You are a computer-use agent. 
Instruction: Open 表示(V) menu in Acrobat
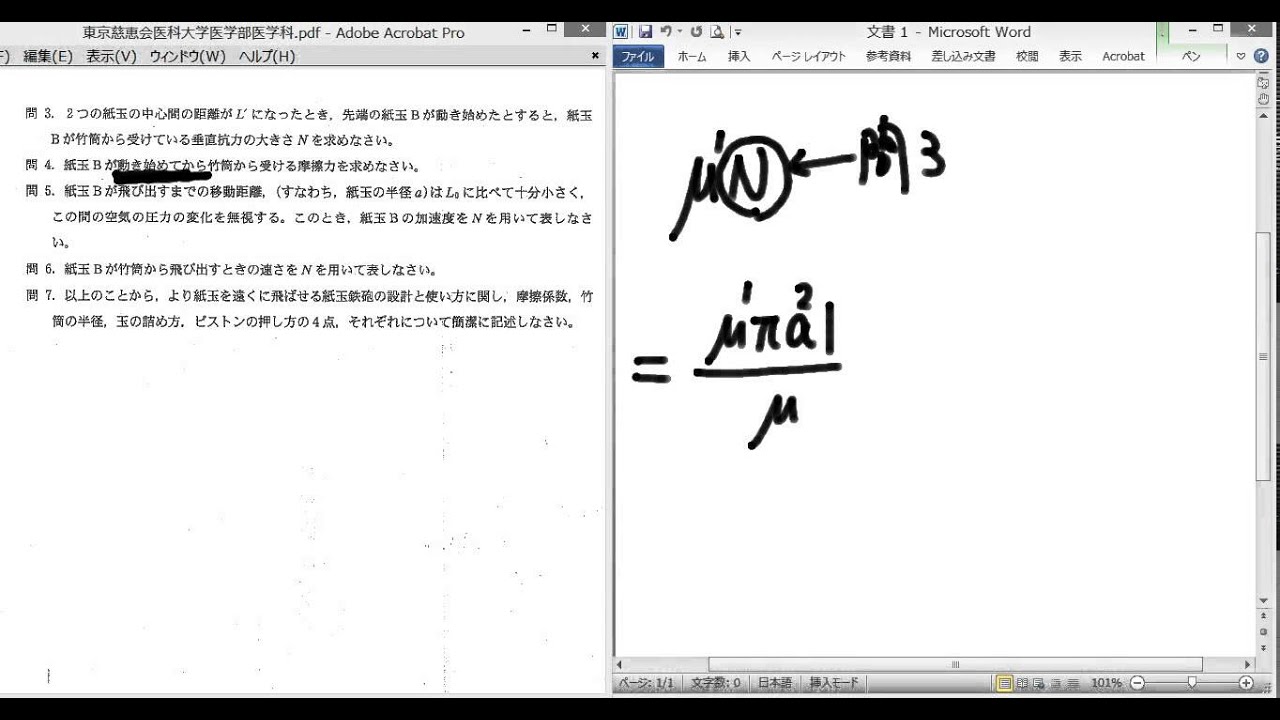point(111,56)
